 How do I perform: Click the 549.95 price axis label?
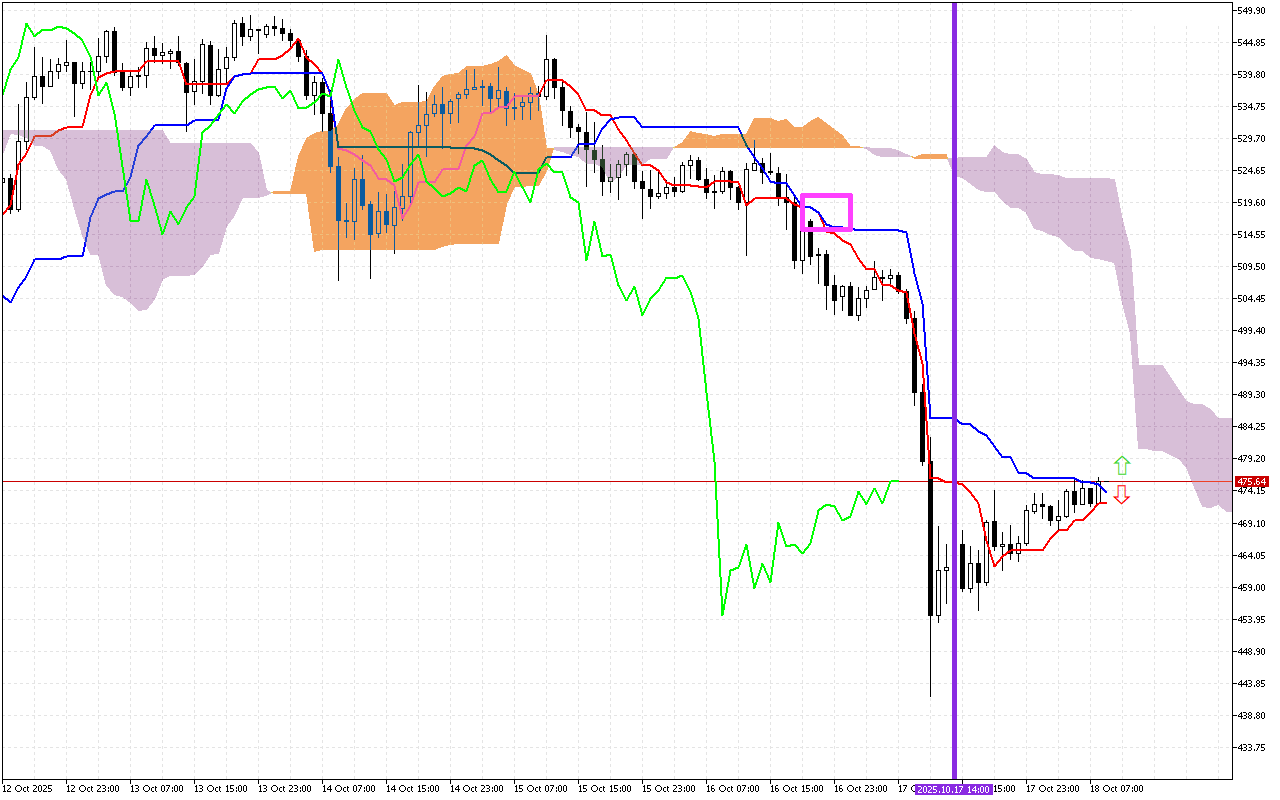point(1249,8)
